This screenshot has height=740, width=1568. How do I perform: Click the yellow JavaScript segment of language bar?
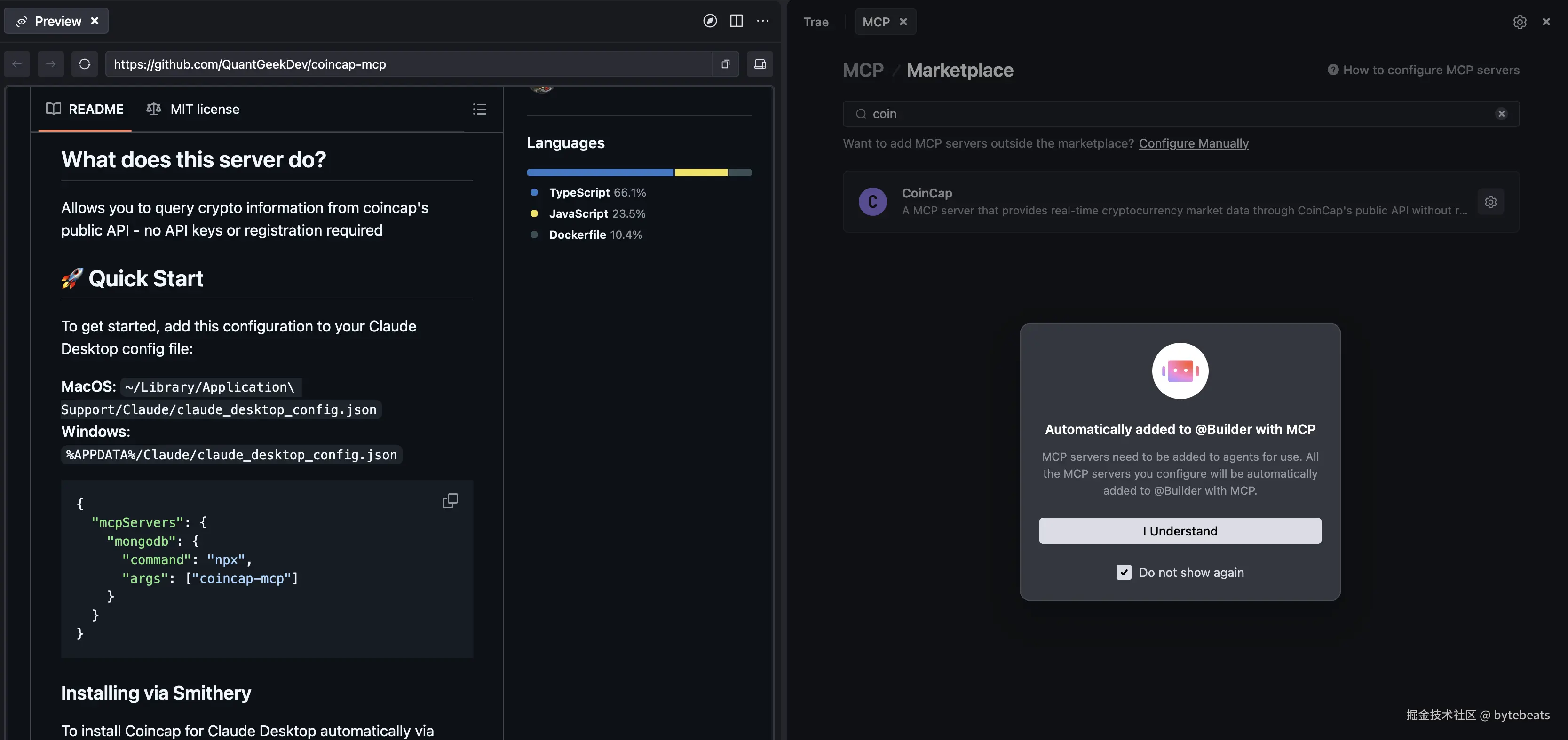(701, 173)
